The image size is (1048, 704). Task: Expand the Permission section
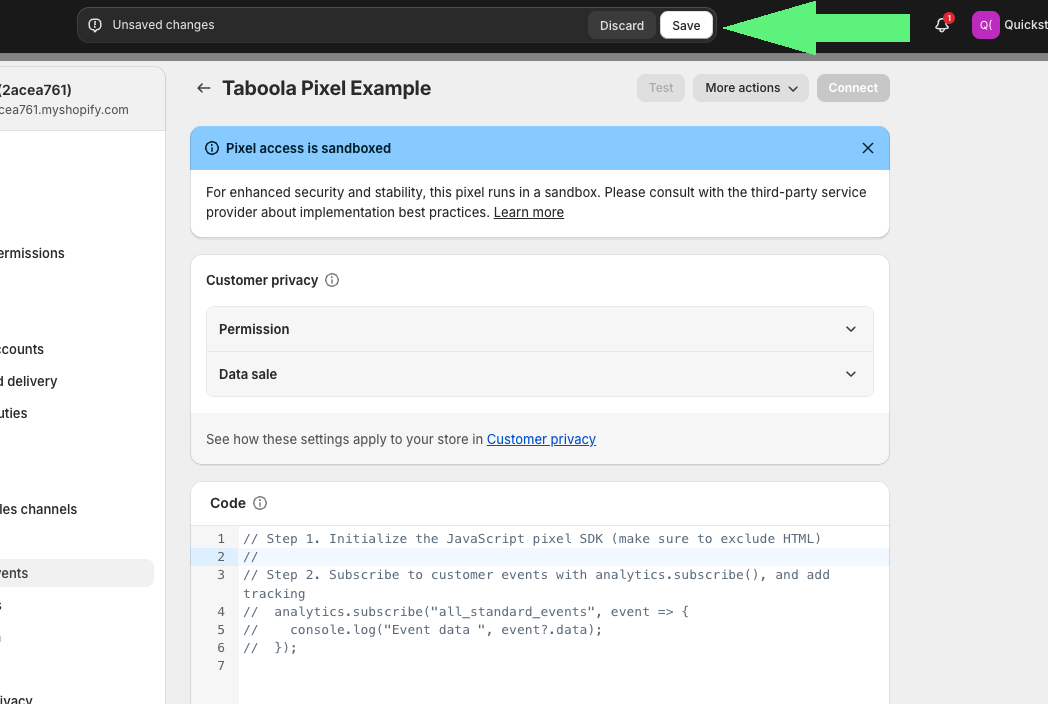539,329
